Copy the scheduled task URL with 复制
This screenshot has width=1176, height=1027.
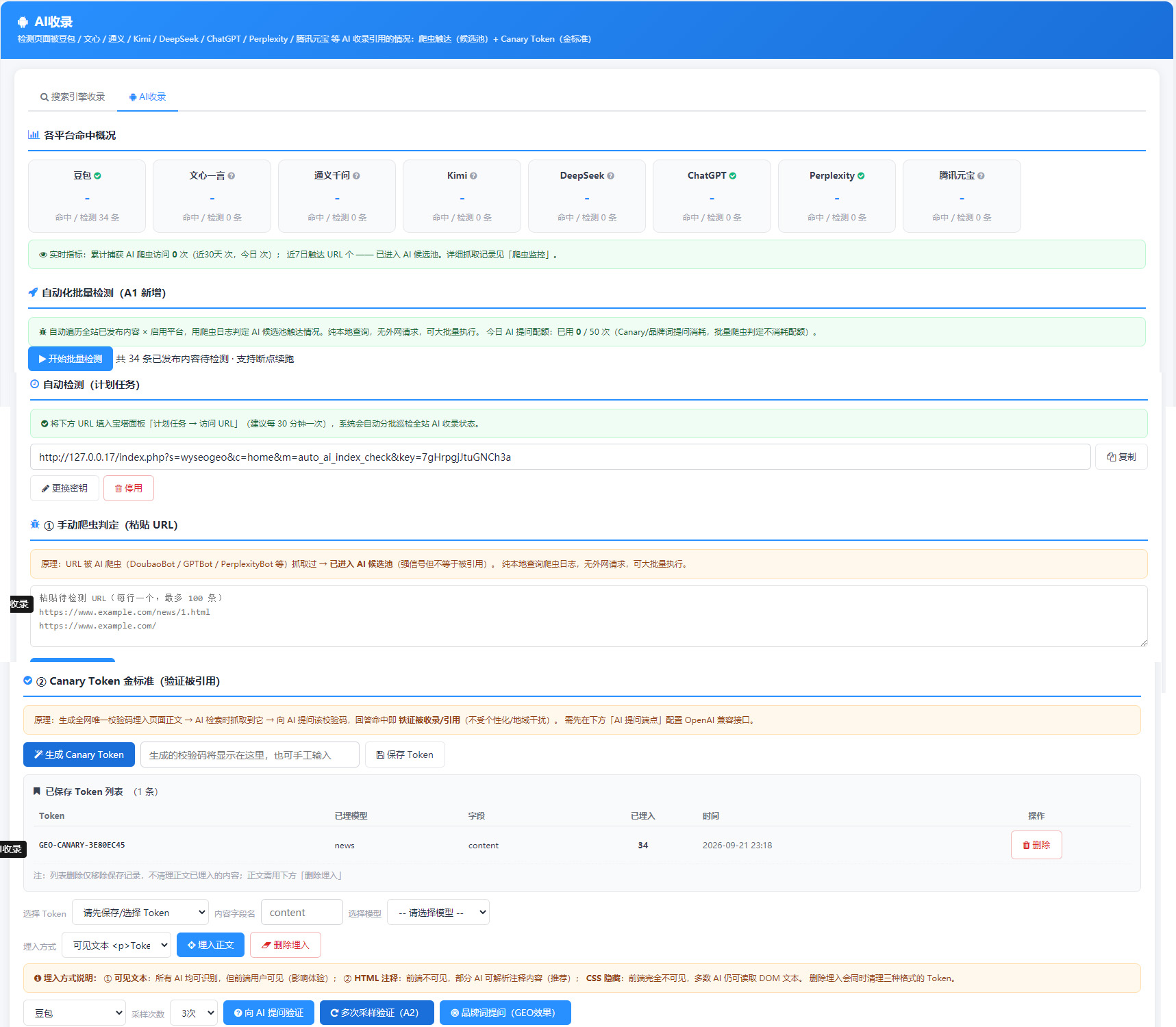point(1121,457)
